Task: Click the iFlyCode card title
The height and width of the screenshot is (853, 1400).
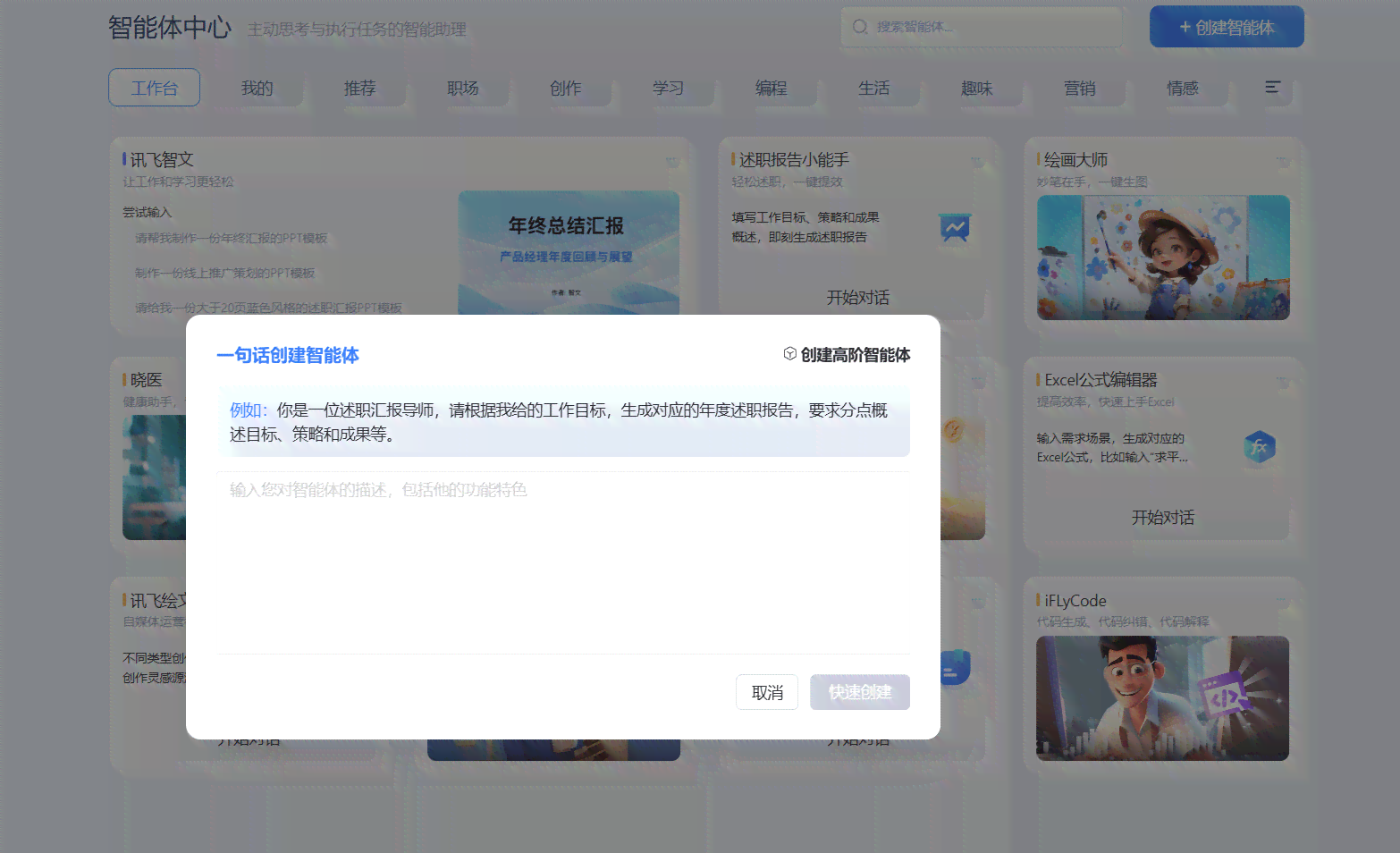Action: point(1075,601)
